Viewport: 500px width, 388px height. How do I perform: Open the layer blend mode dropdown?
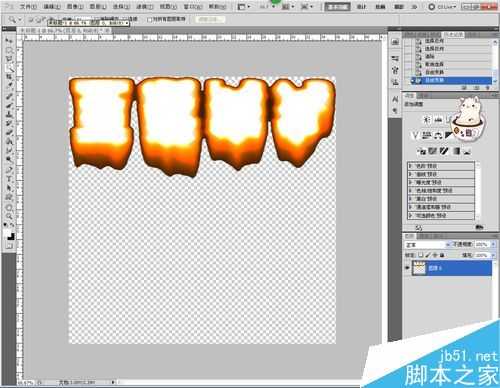428,245
